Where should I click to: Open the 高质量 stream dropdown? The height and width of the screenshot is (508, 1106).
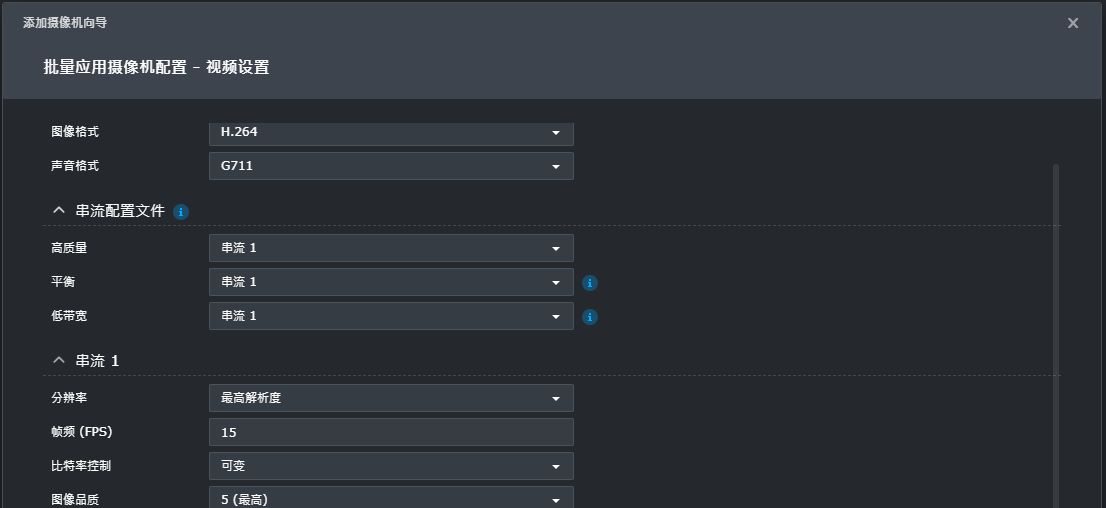(390, 248)
